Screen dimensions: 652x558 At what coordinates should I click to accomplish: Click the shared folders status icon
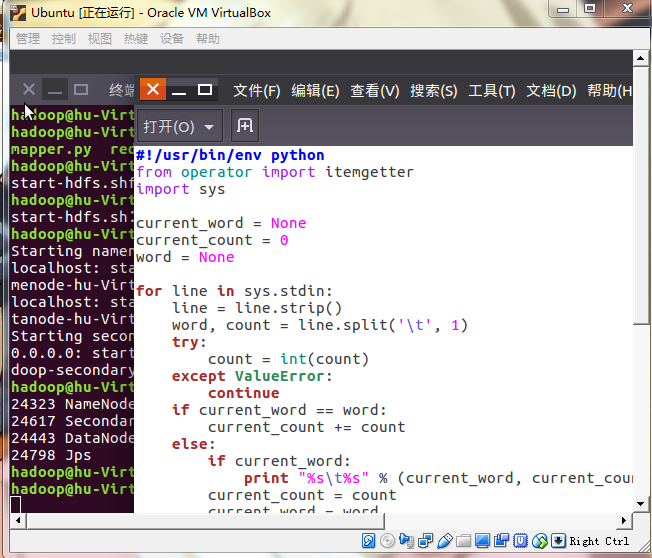point(463,541)
